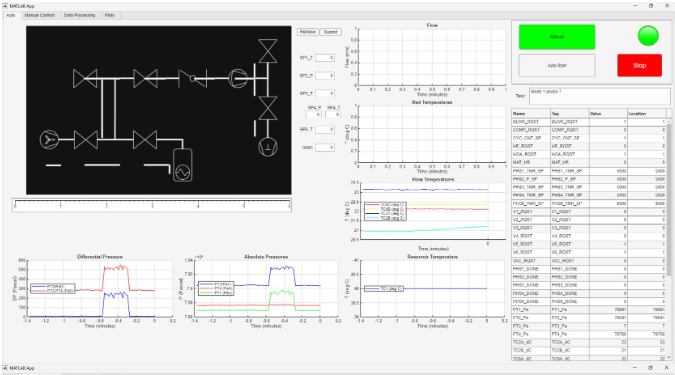Screen dimensions: 675x375
Task: Click the Text box reading Mode 1 phase 7
Action: click(600, 96)
